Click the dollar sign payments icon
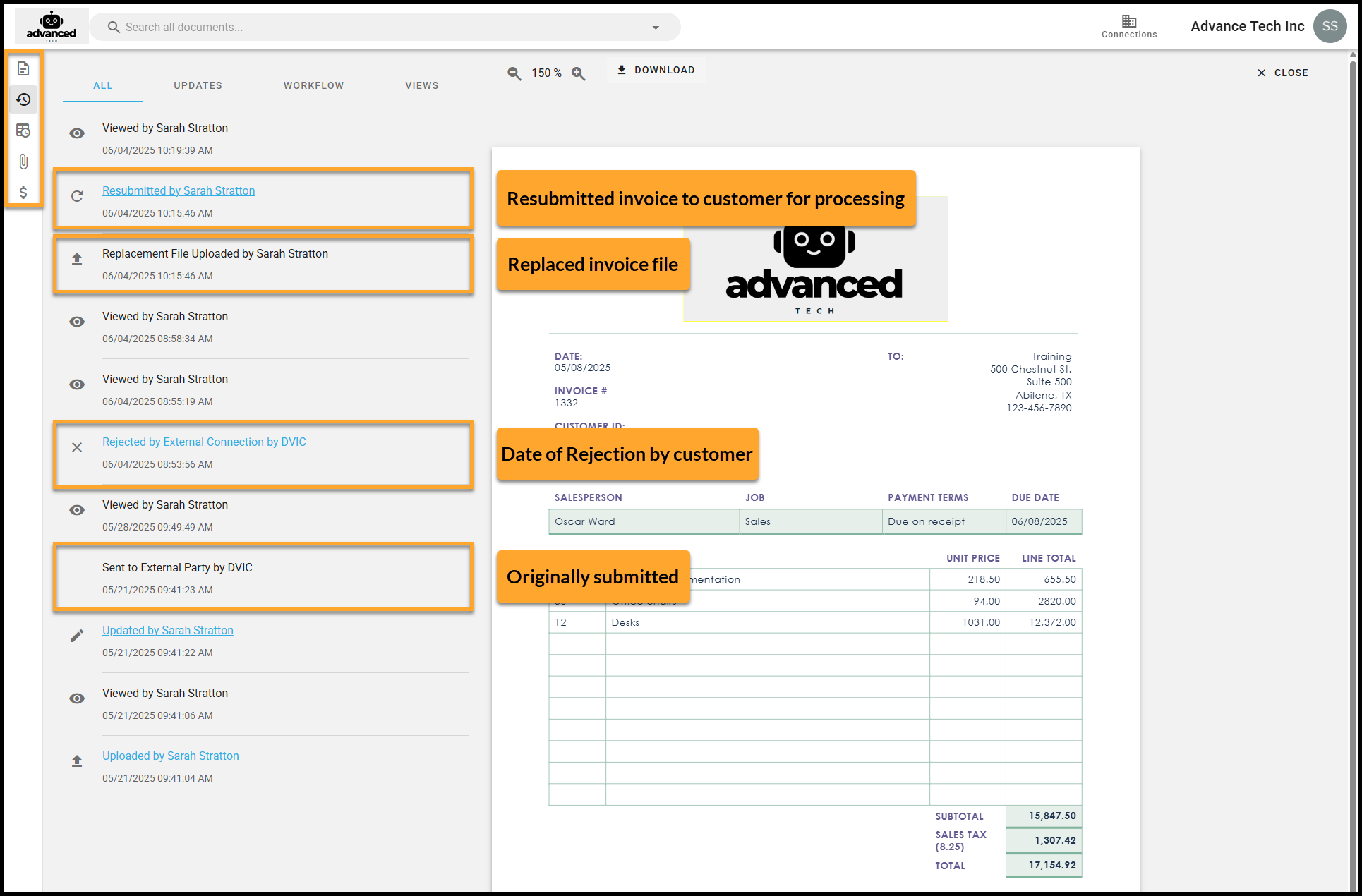This screenshot has height=896, width=1362. [x=23, y=193]
